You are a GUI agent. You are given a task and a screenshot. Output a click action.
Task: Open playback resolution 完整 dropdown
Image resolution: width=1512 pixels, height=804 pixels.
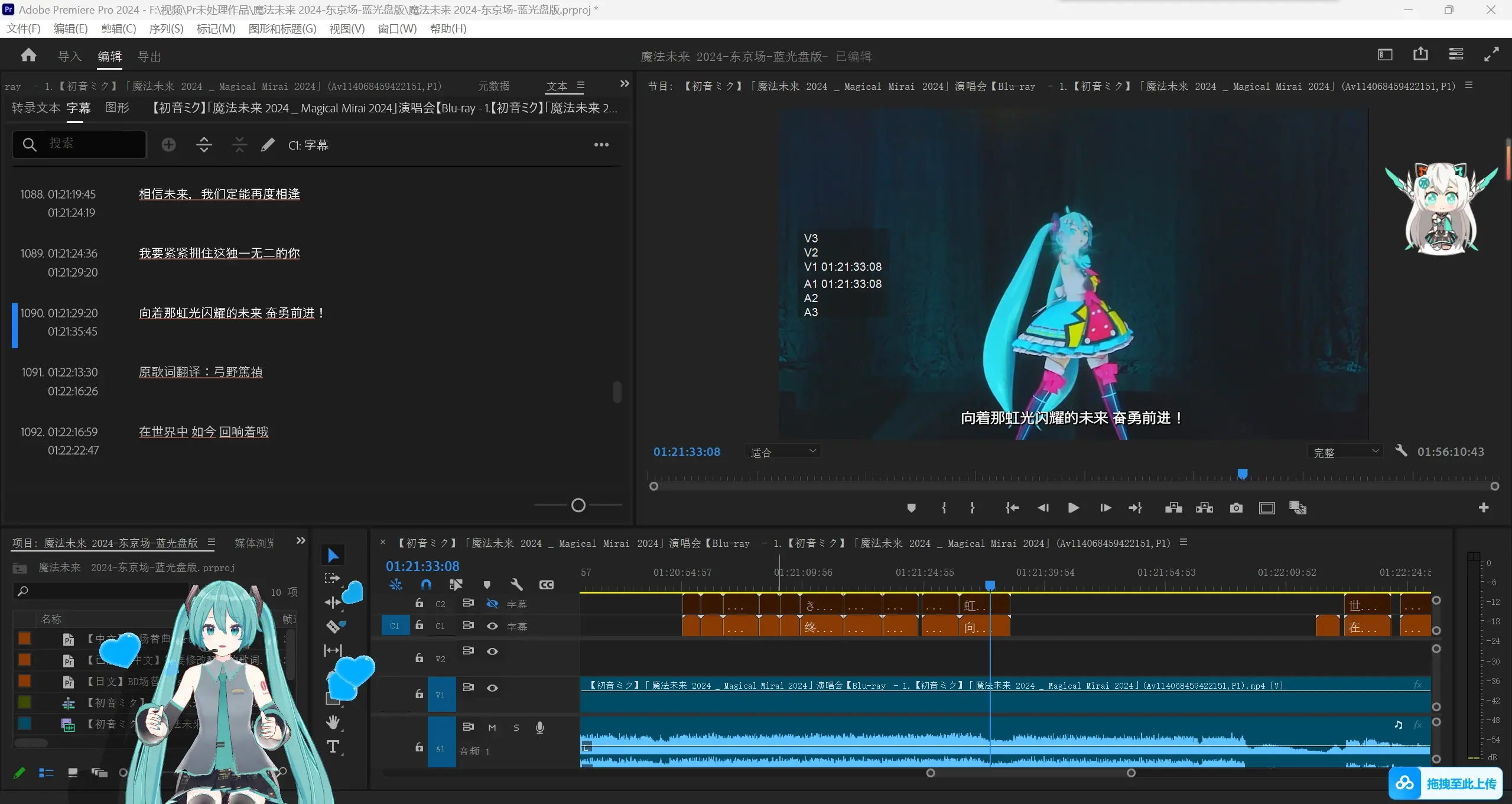(x=1345, y=452)
